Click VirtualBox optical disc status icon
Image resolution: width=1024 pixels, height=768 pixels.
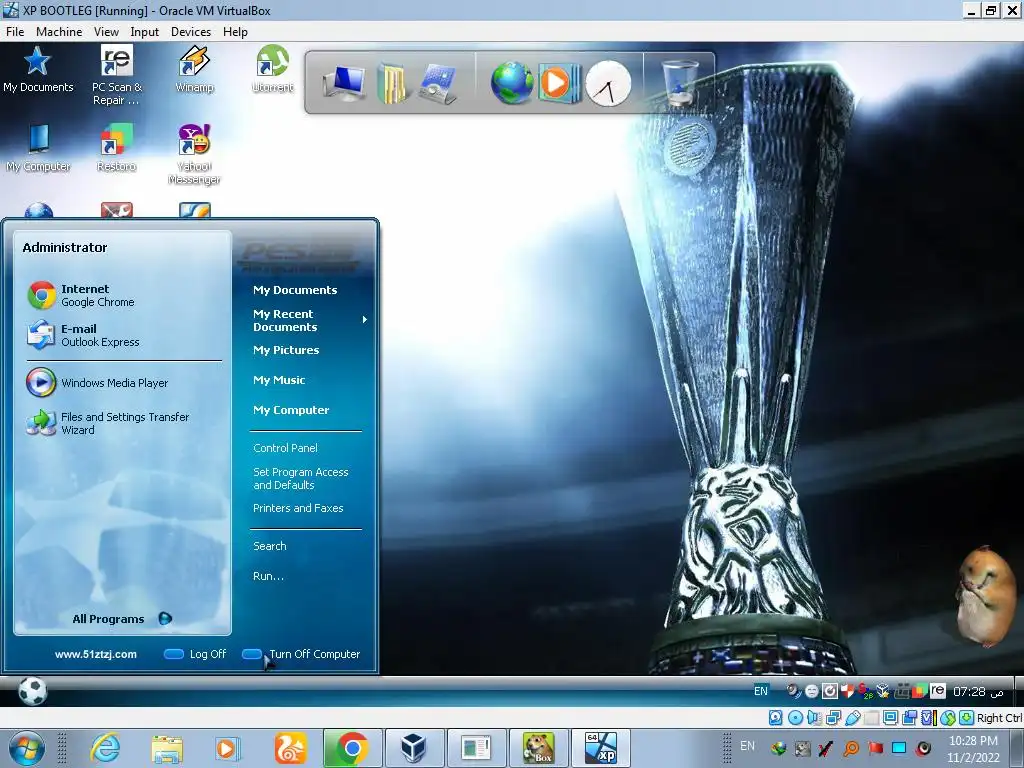[795, 718]
